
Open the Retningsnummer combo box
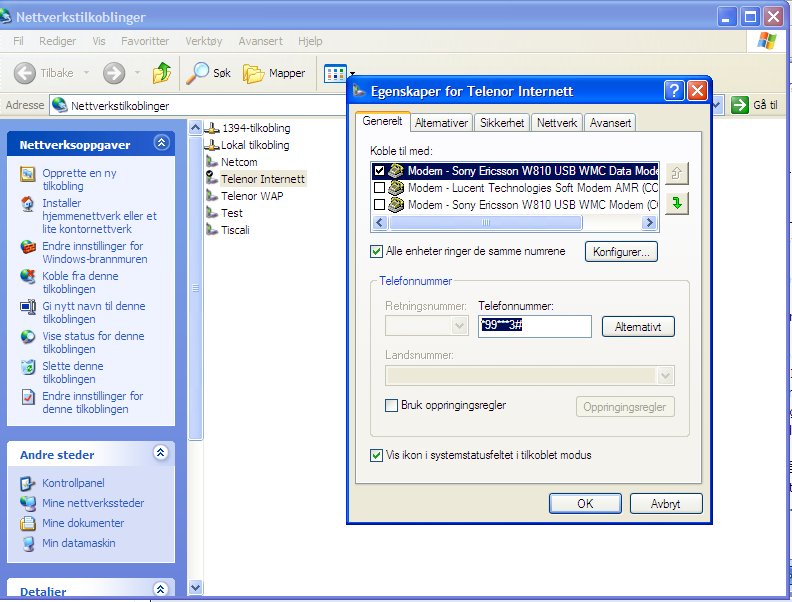426,326
